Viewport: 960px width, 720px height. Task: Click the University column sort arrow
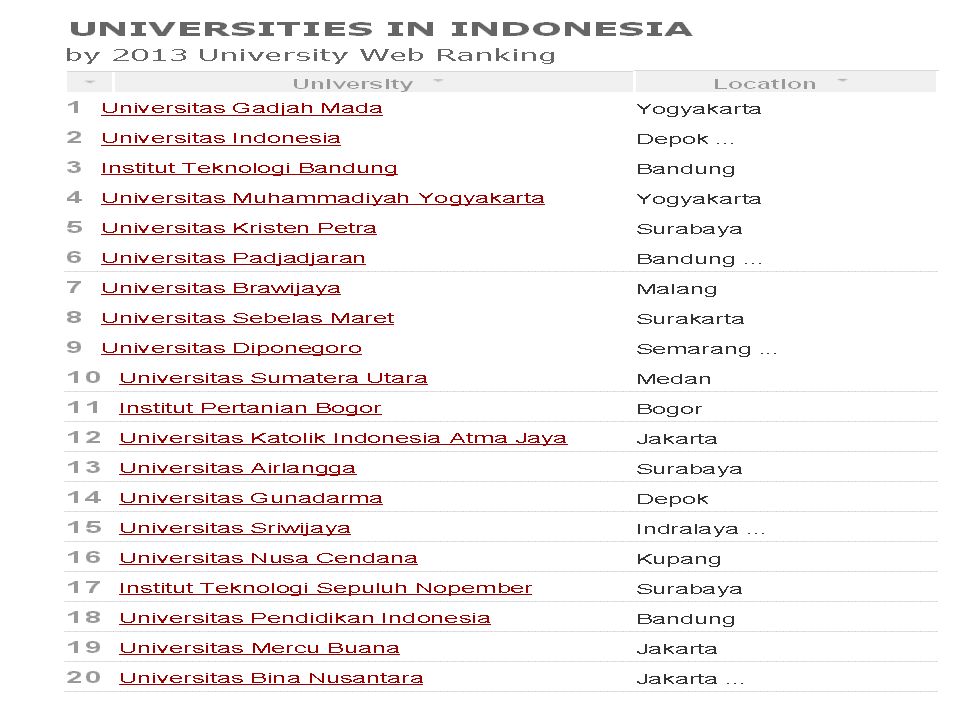[438, 80]
